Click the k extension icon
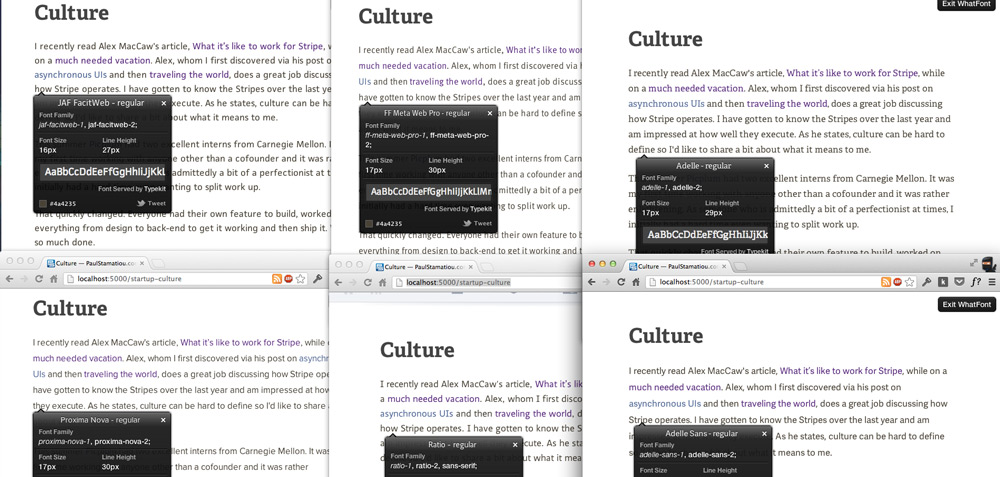 click(x=943, y=281)
